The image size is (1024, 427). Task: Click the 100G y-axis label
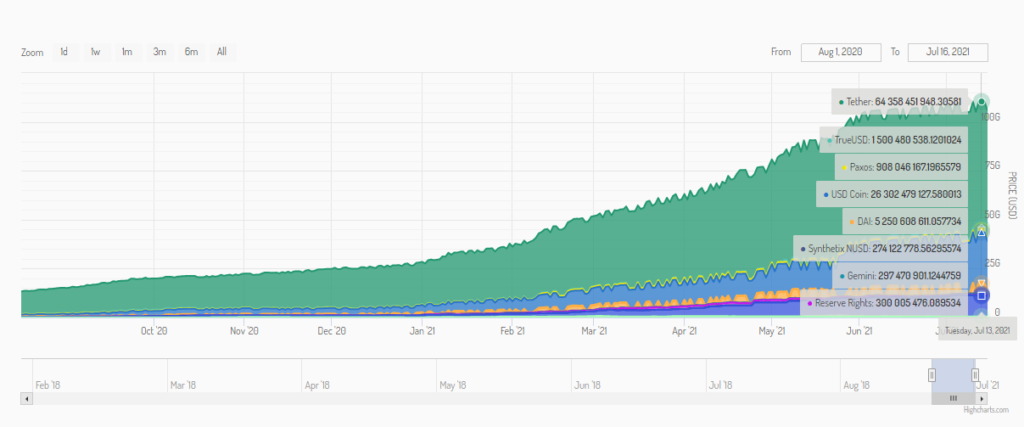click(x=991, y=117)
